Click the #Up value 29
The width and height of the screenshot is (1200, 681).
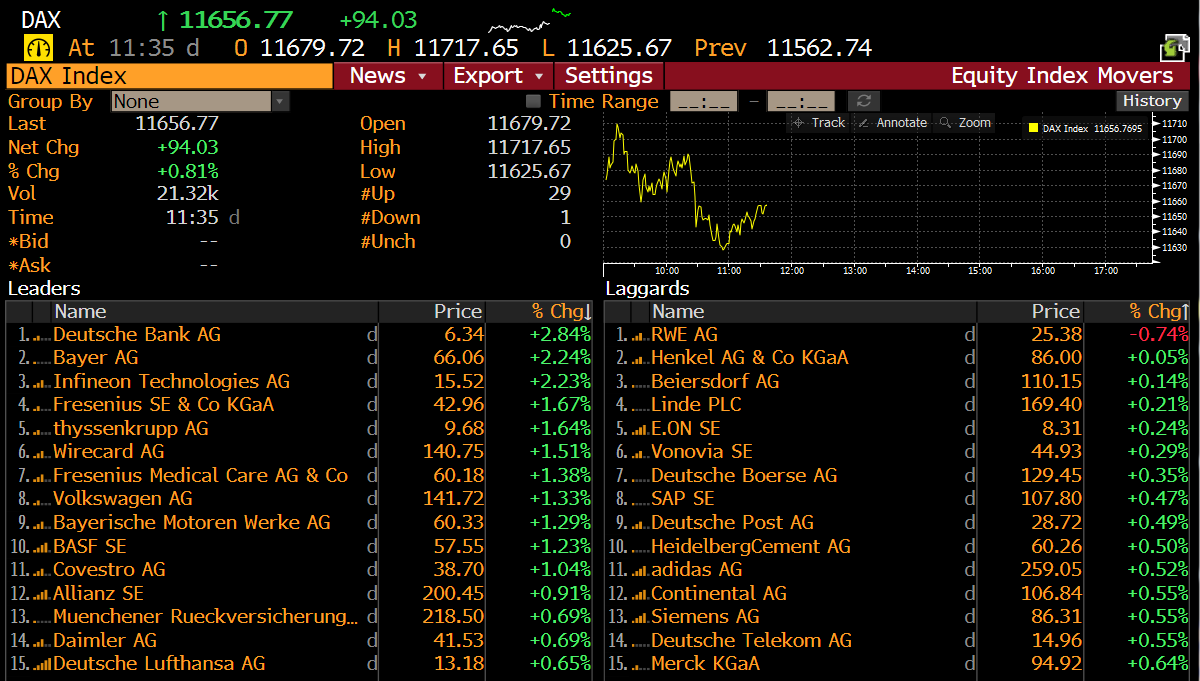[x=560, y=194]
